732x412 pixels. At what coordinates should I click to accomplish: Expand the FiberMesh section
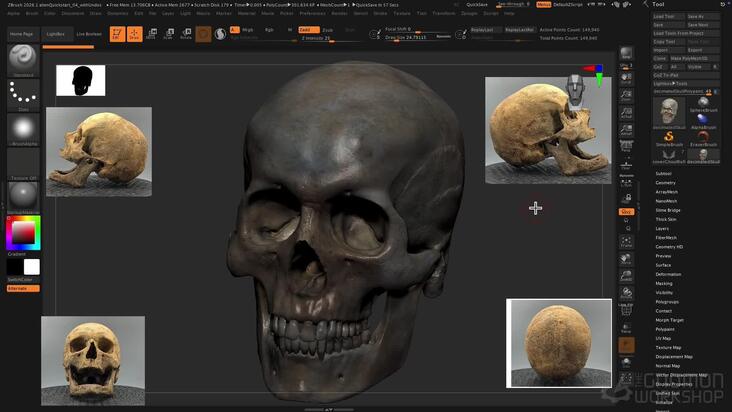666,237
